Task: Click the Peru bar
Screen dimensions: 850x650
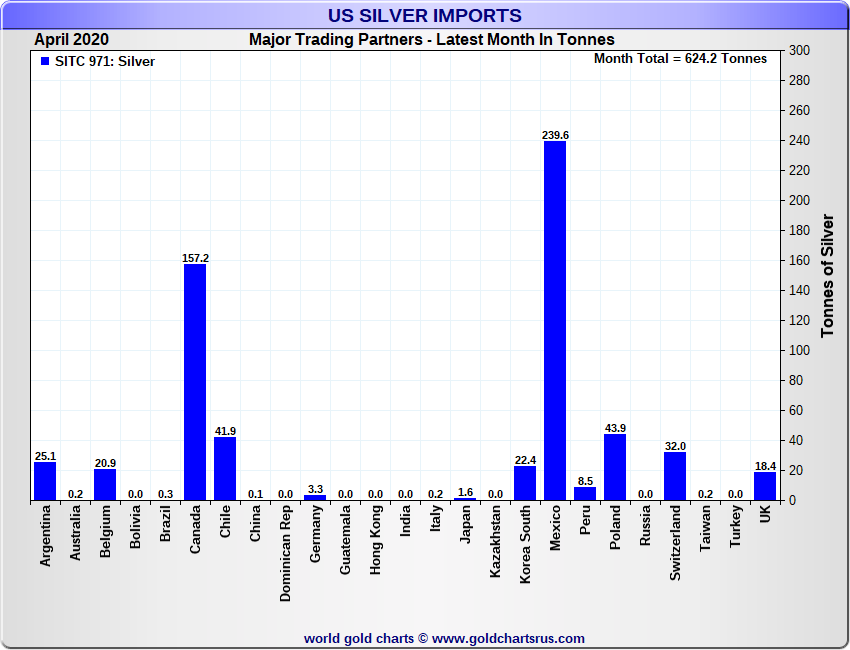Action: (x=585, y=494)
